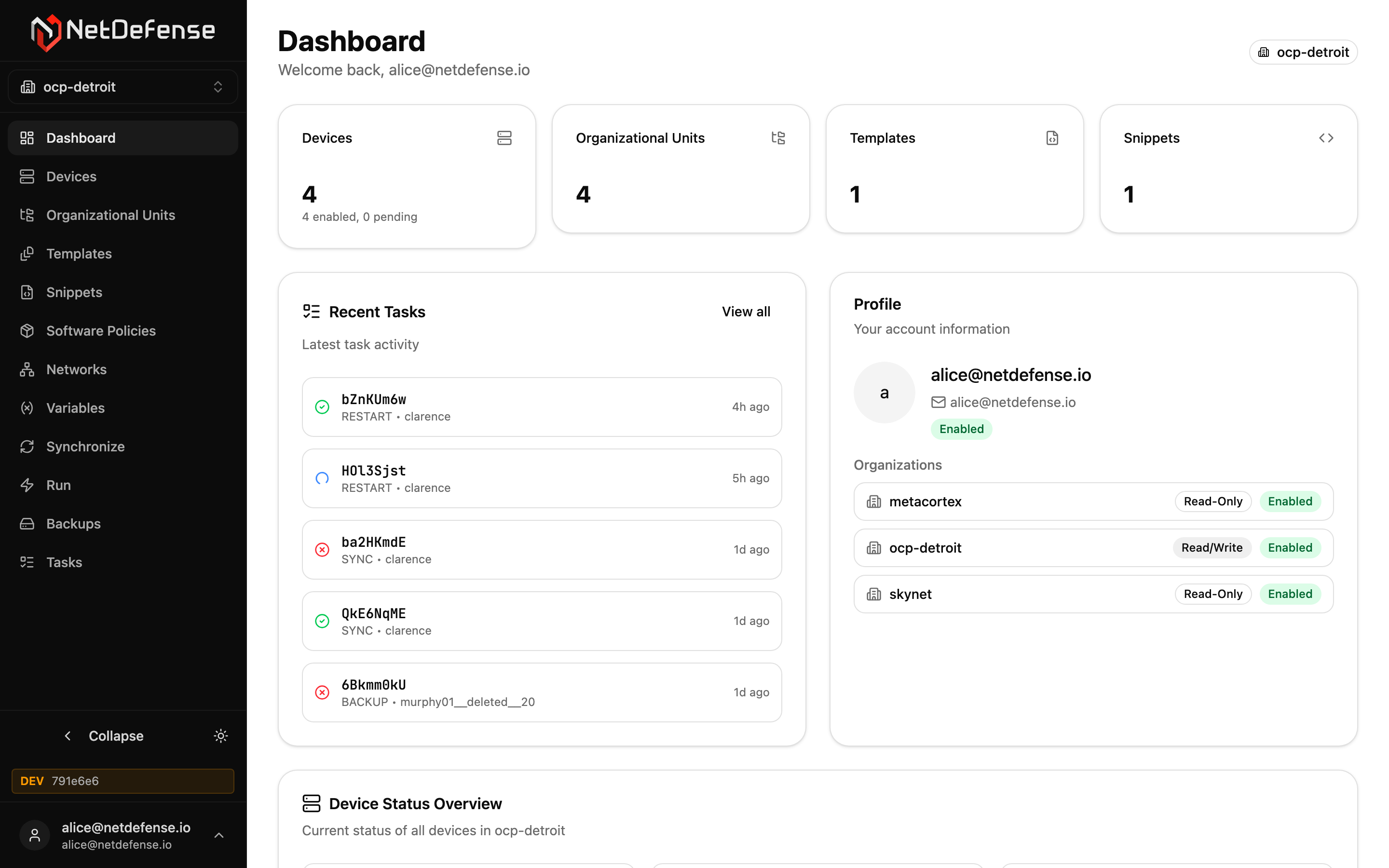Click the ocp-detroit building icon in Organizations
This screenshot has height=868, width=1389.
873,548
